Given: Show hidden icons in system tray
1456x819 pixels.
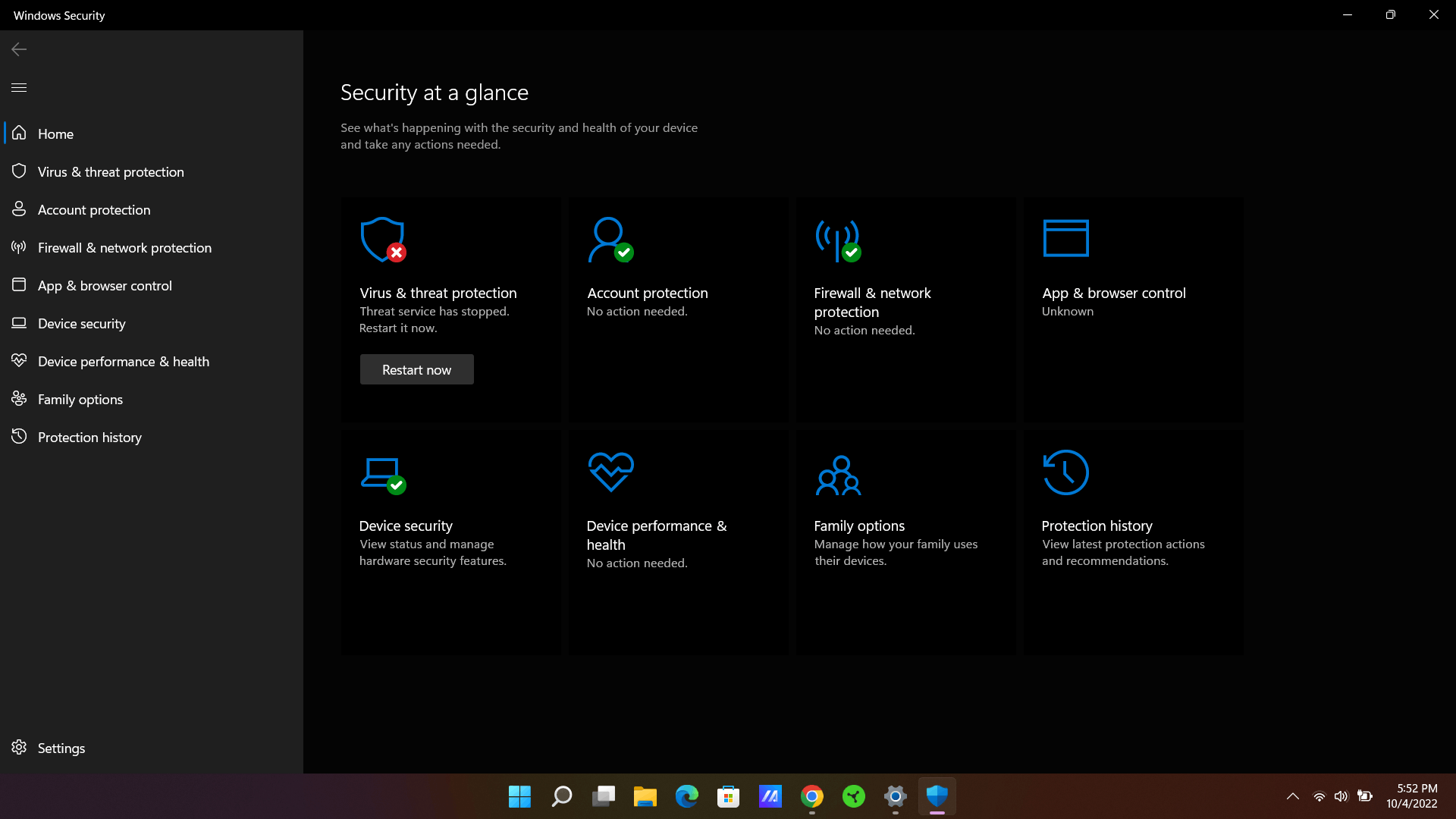Looking at the screenshot, I should [x=1293, y=796].
